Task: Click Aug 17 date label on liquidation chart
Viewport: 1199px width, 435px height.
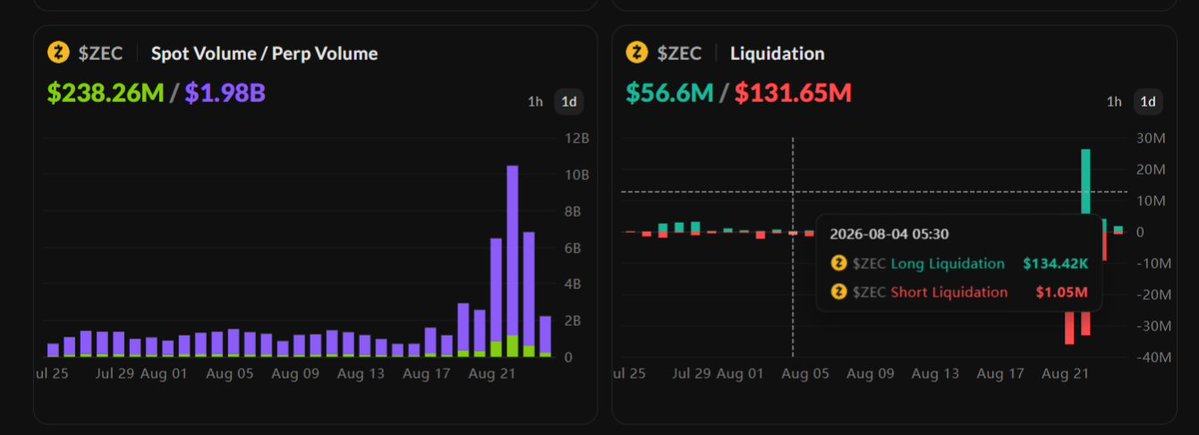Action: [1002, 375]
